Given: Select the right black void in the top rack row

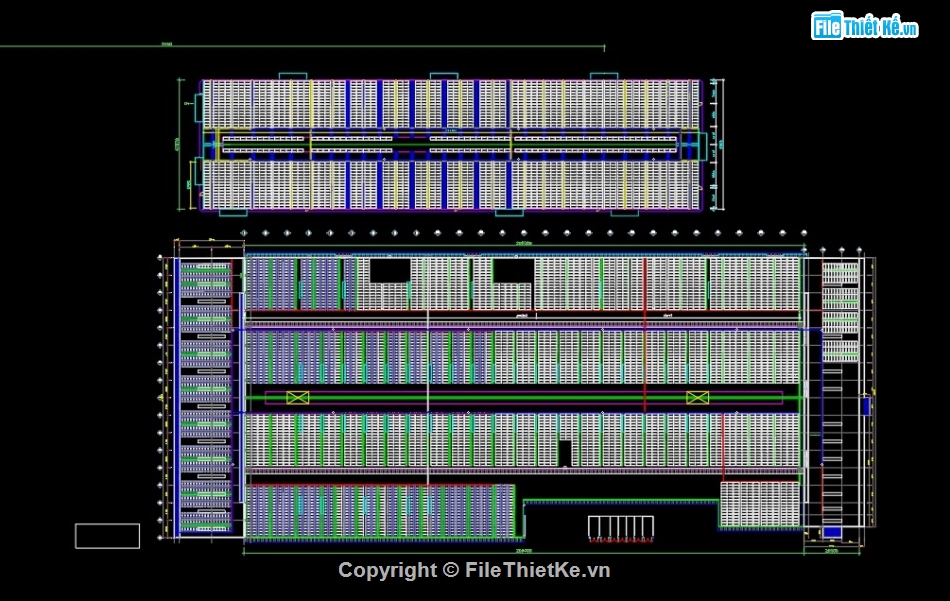Looking at the screenshot, I should coord(513,270).
